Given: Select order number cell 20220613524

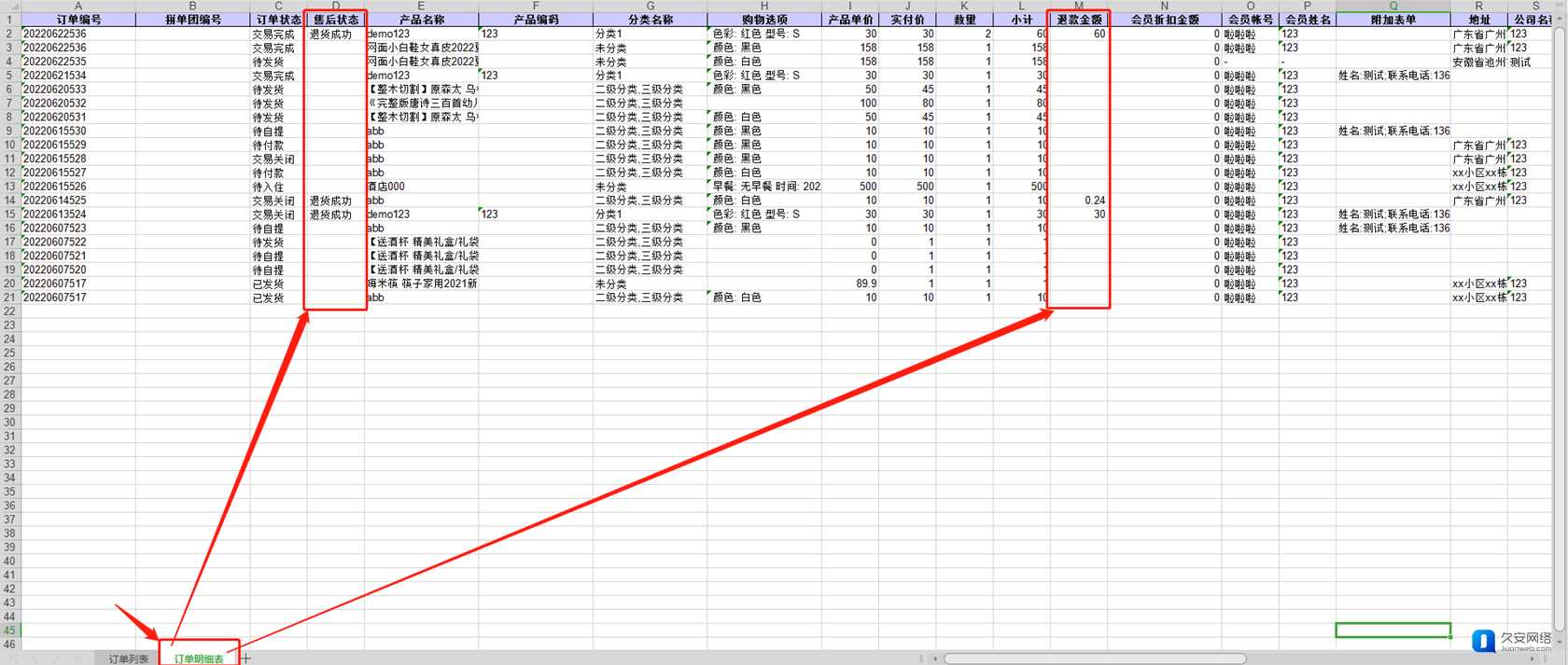Looking at the screenshot, I should coord(78,215).
